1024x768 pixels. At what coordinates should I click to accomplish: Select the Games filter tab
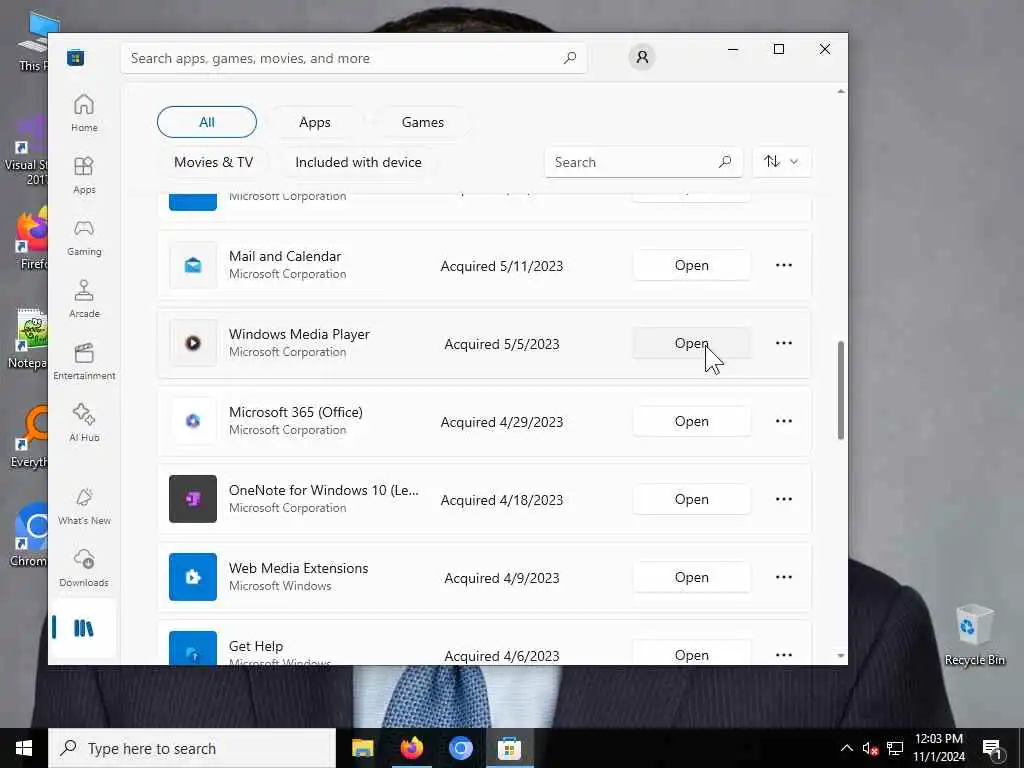coord(423,122)
